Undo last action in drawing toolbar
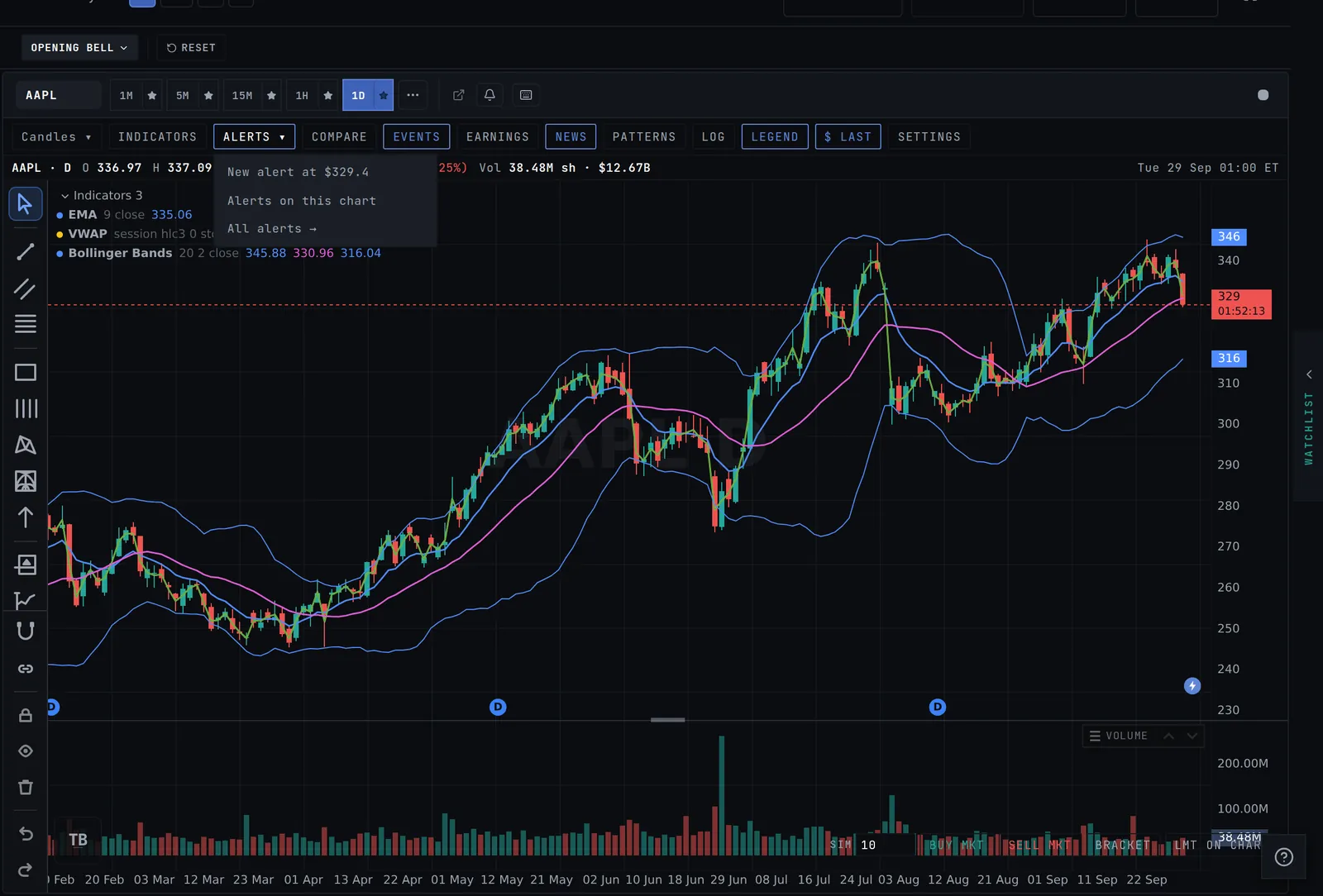 [25, 833]
